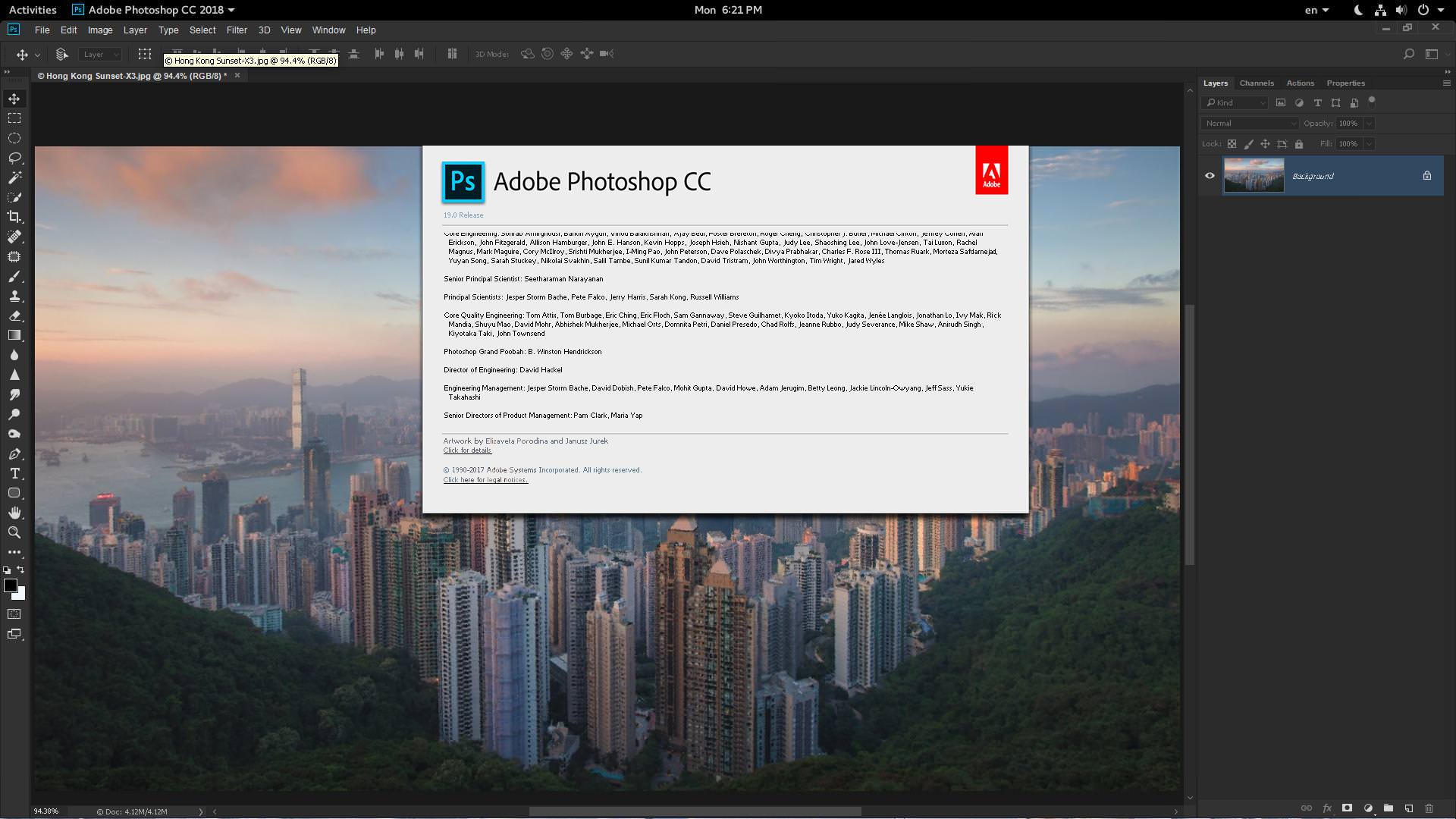Toggle lock all padlock
Viewport: 1456px width, 819px height.
pos(1299,143)
